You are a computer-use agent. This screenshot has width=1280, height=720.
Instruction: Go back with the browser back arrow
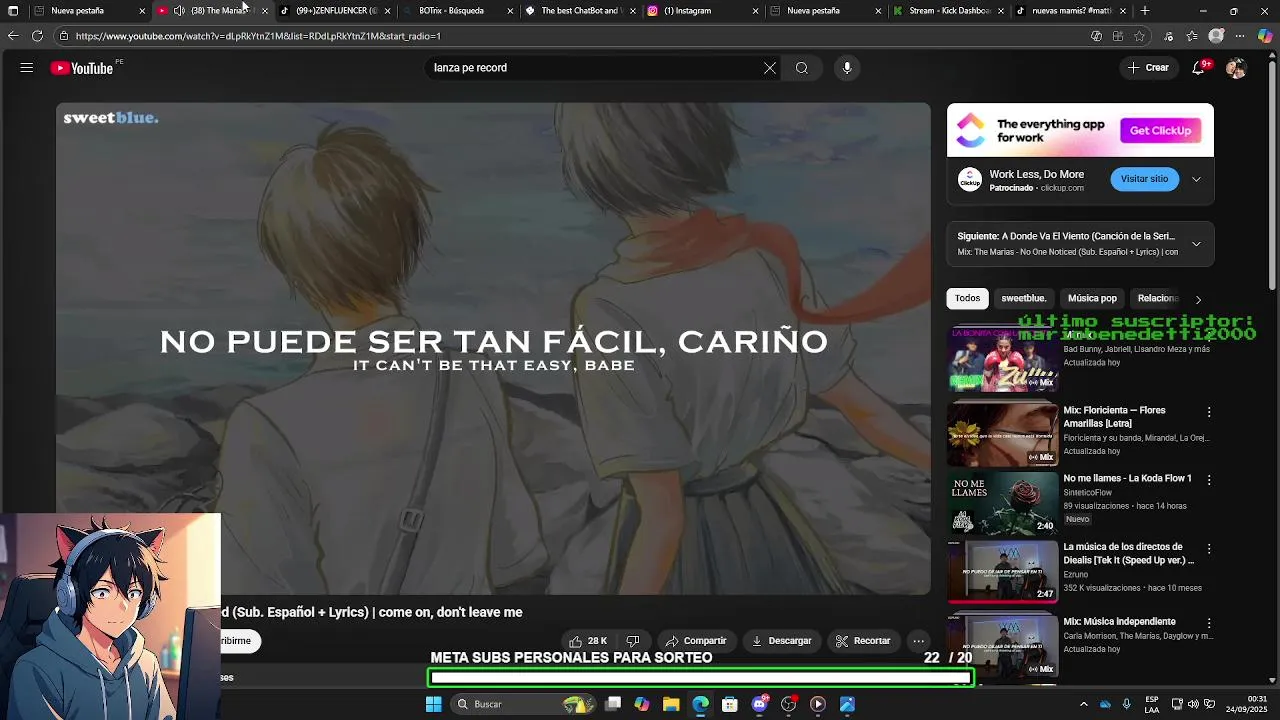tap(13, 36)
